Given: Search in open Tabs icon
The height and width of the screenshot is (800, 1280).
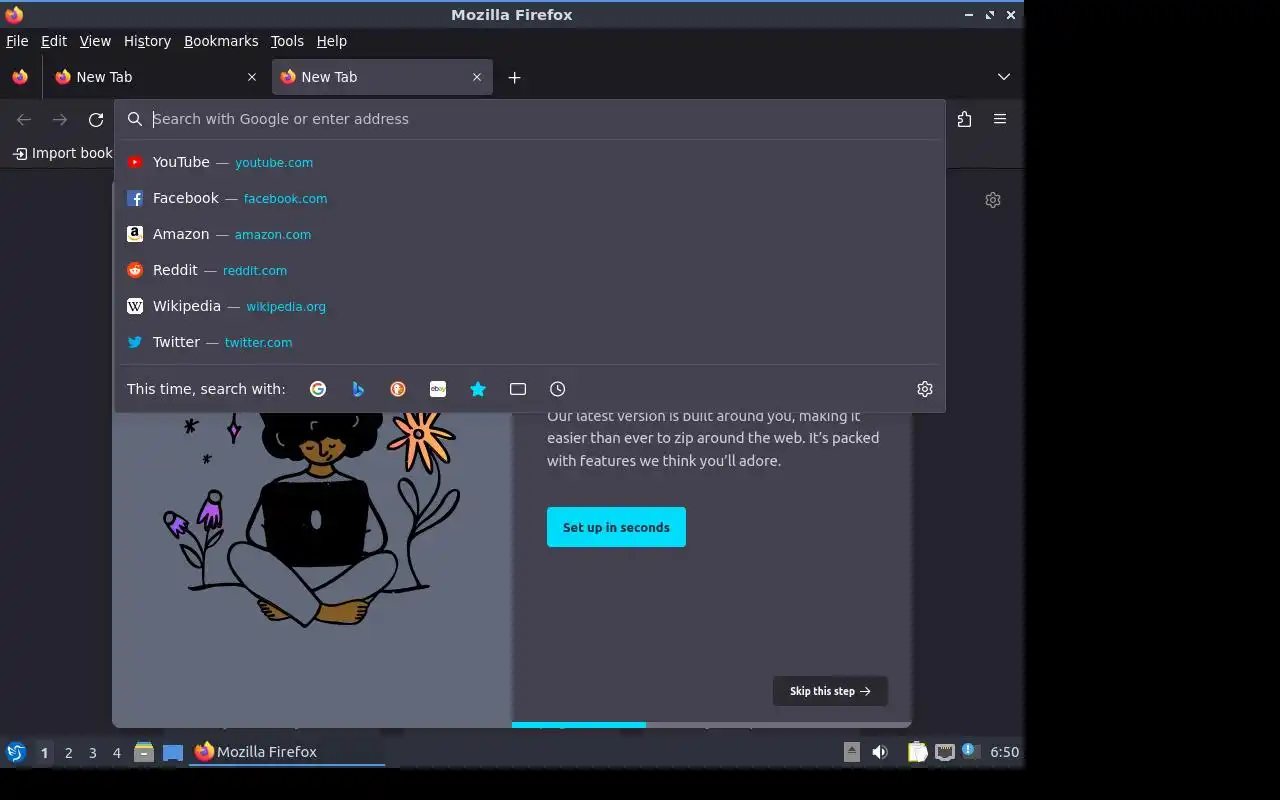Looking at the screenshot, I should tap(518, 389).
